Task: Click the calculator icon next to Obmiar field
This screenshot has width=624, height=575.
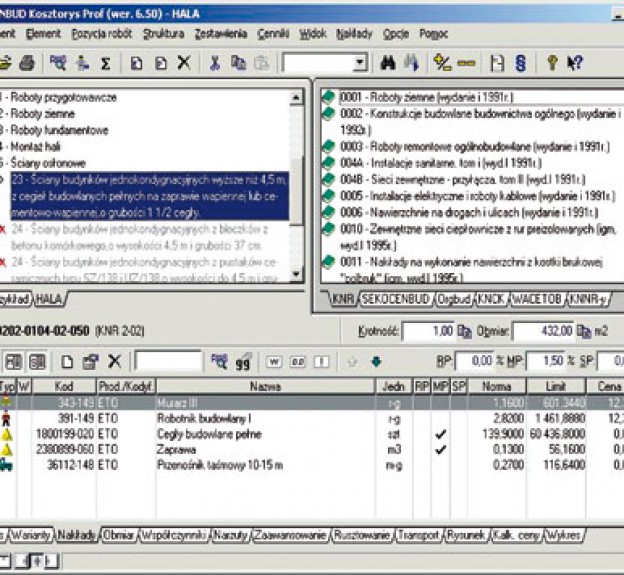Action: (x=584, y=331)
